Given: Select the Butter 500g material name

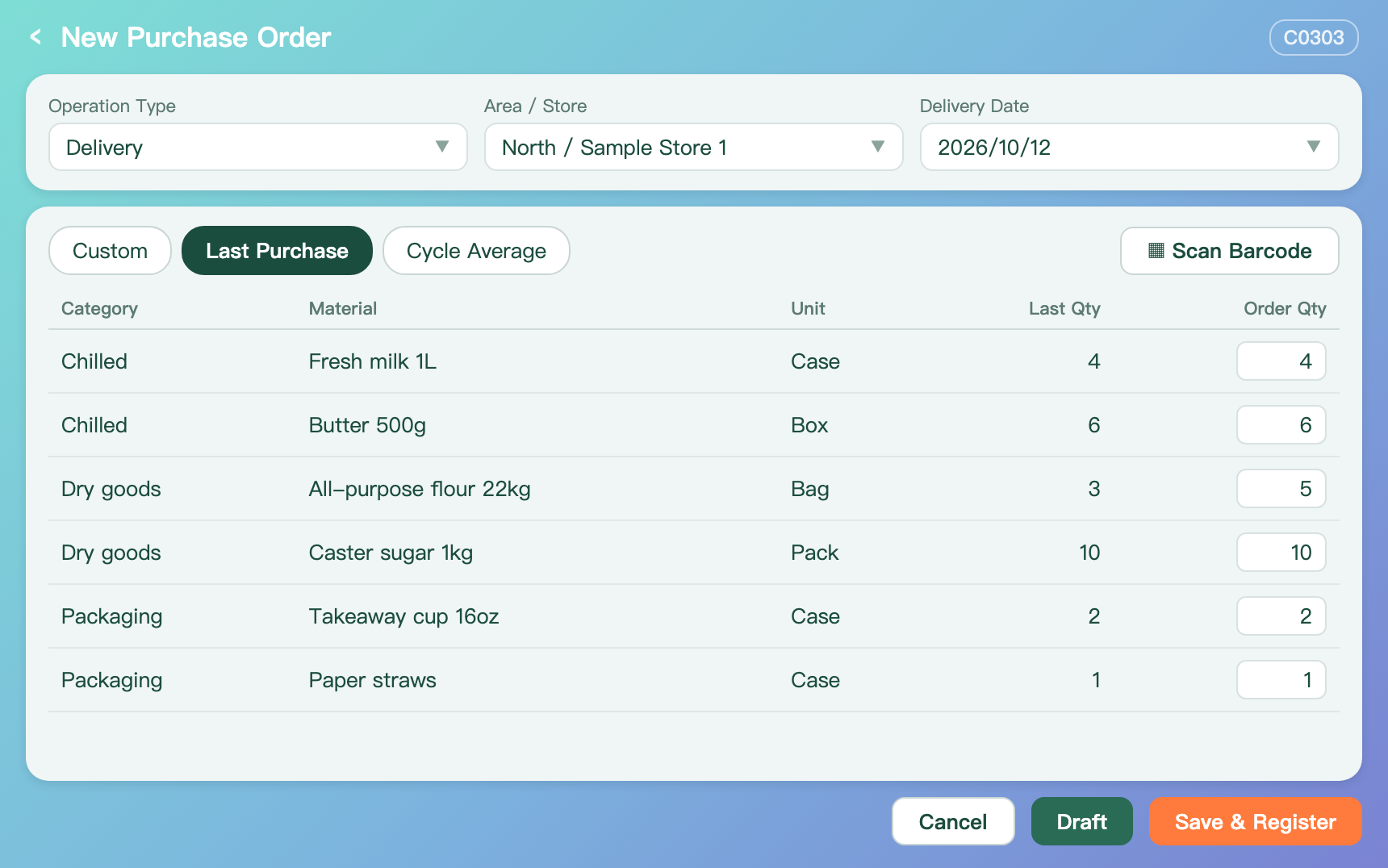Looking at the screenshot, I should (367, 426).
